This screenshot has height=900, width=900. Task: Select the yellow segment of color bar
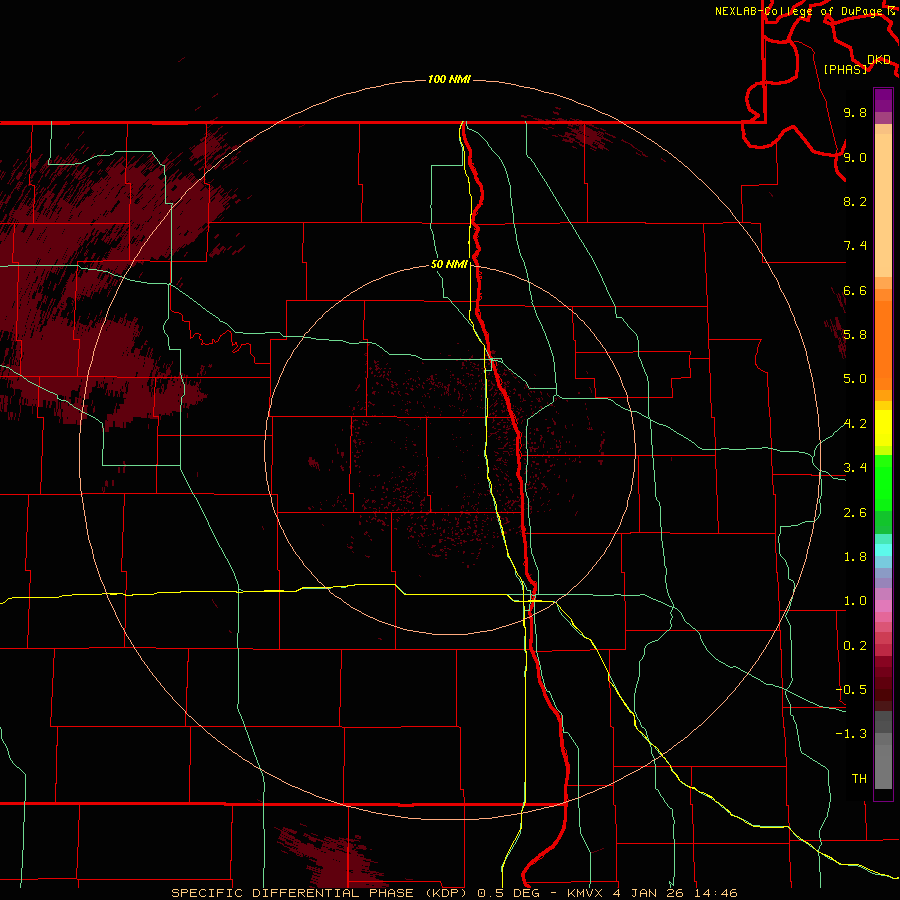coord(883,428)
